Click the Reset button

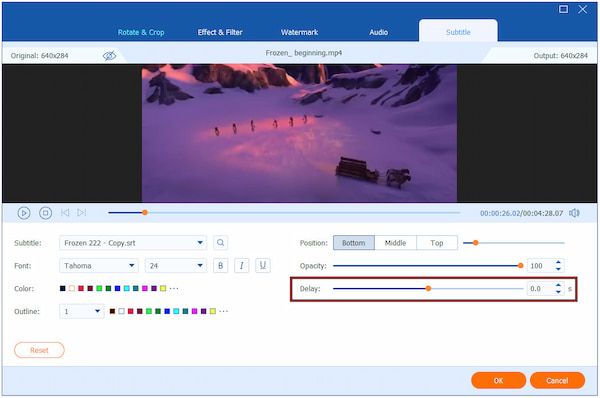tap(39, 350)
